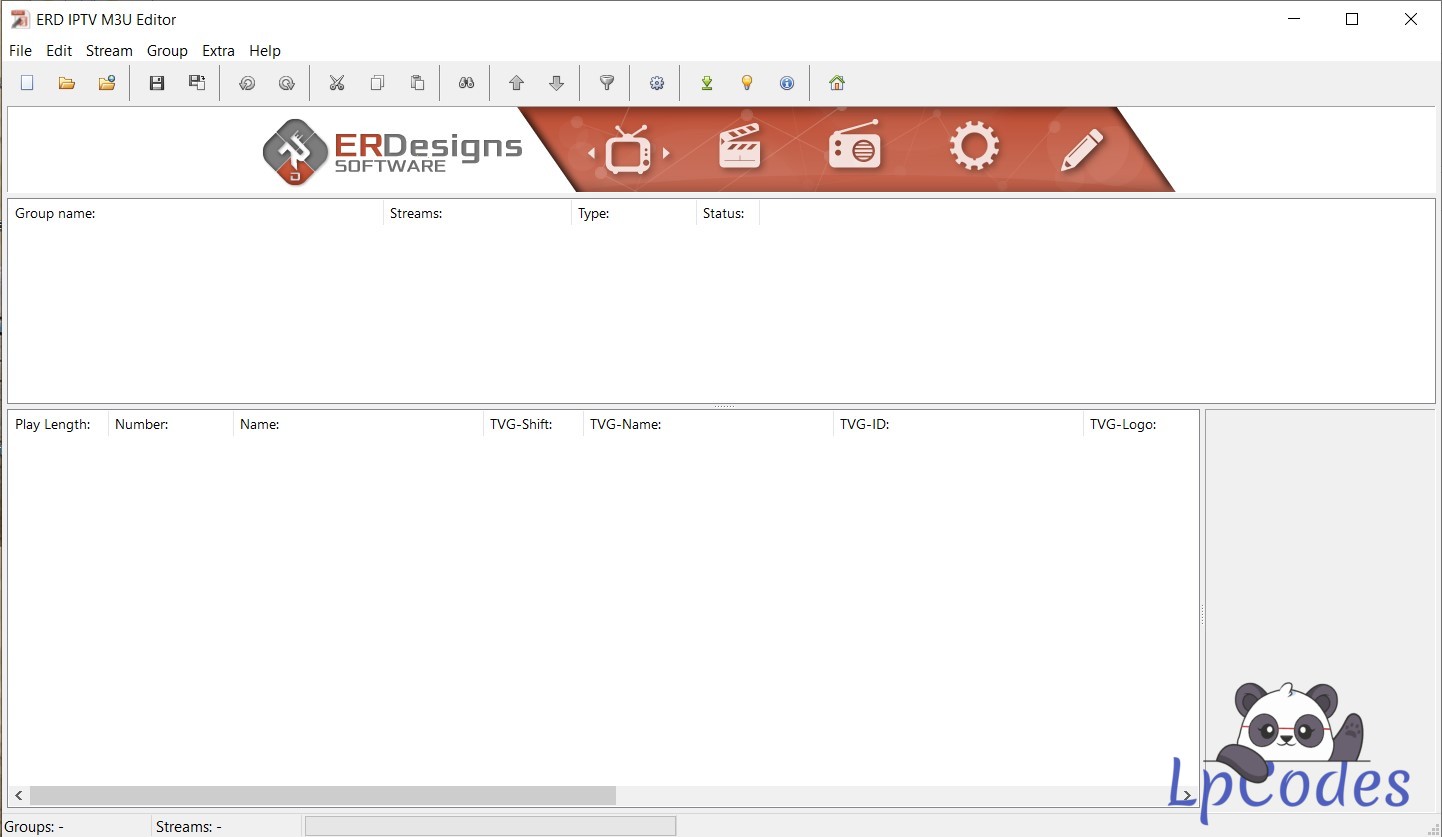The image size is (1442, 837).
Task: Click the house home icon
Action: click(x=837, y=83)
